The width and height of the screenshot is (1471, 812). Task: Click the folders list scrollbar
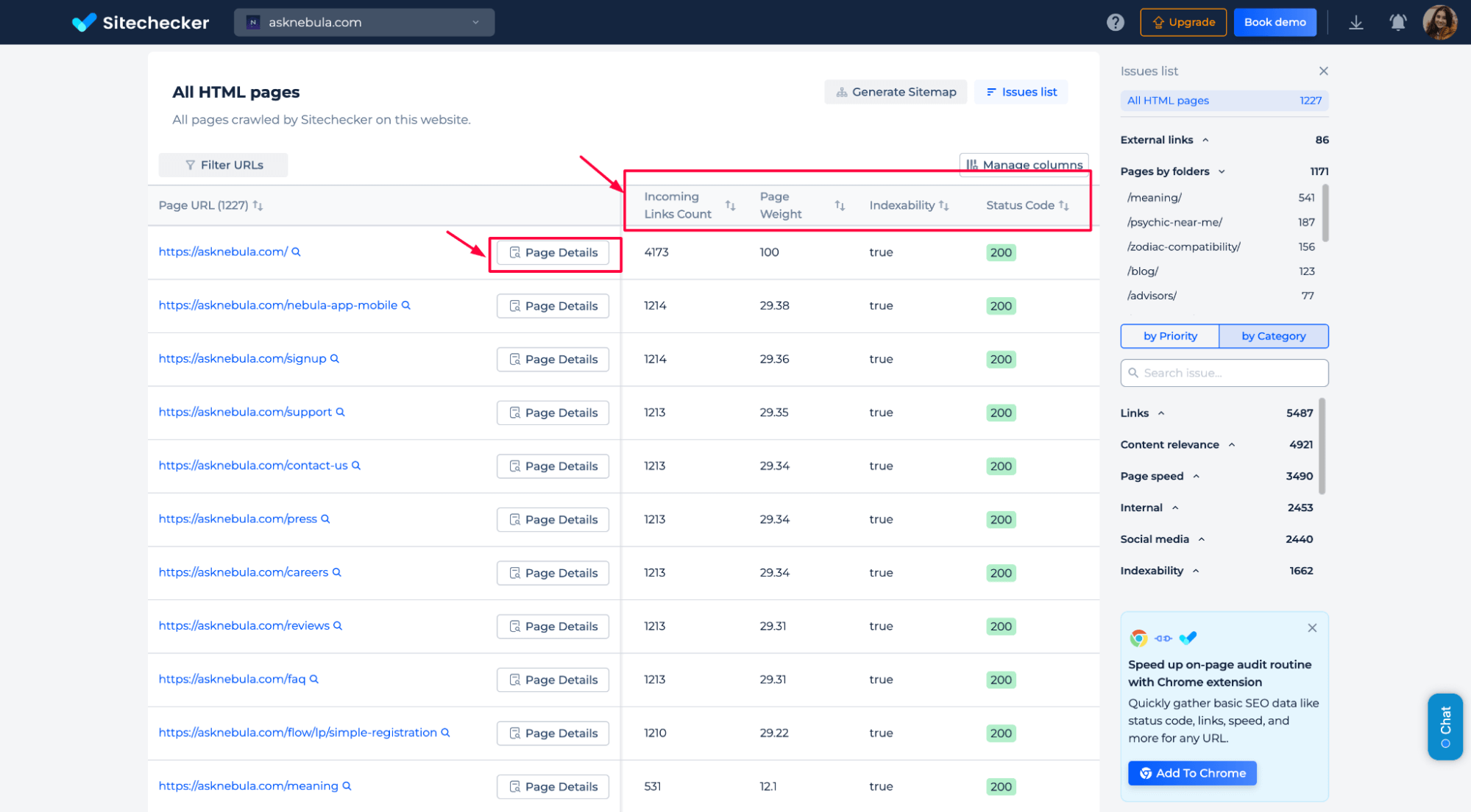click(1325, 213)
